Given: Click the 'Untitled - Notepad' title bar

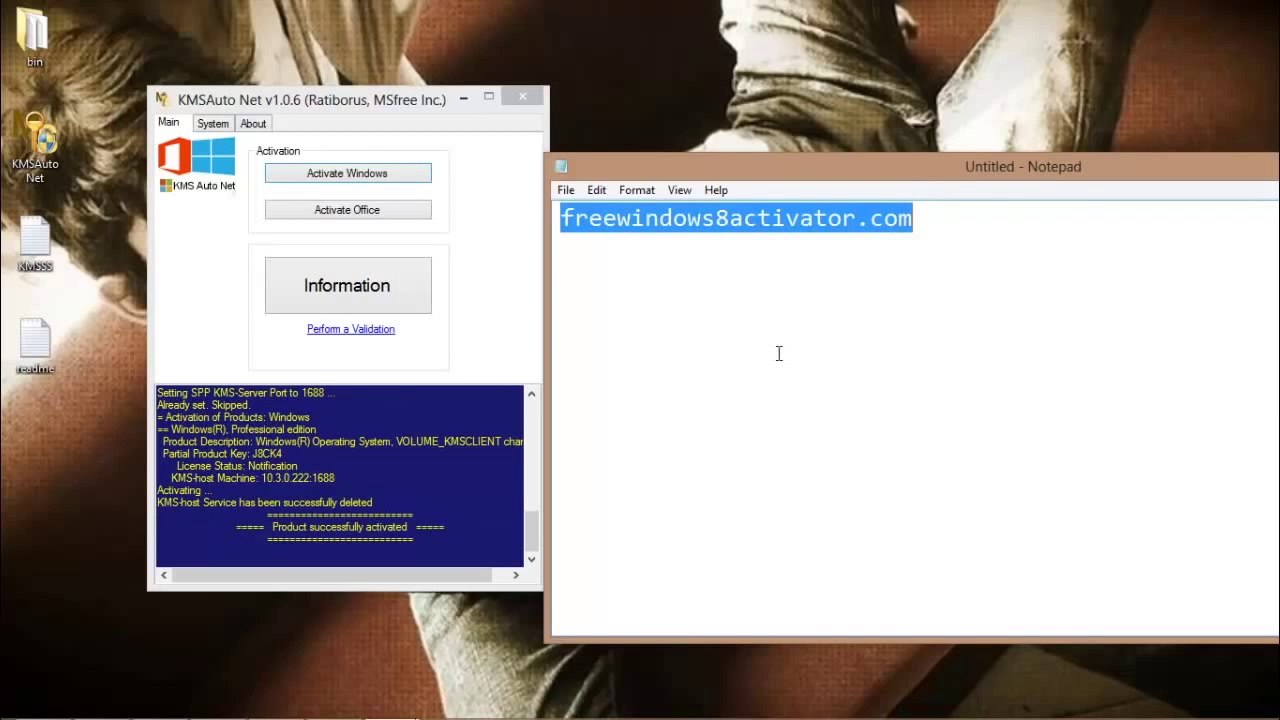Looking at the screenshot, I should [1023, 167].
